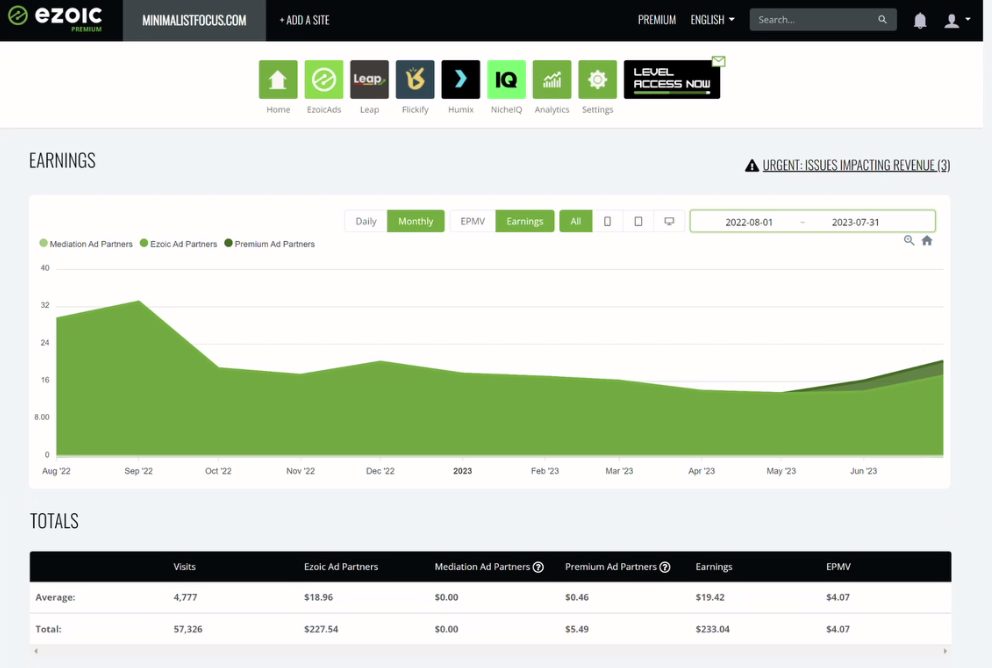
Task: Click the Level Access Now banner
Action: pyautogui.click(x=671, y=80)
